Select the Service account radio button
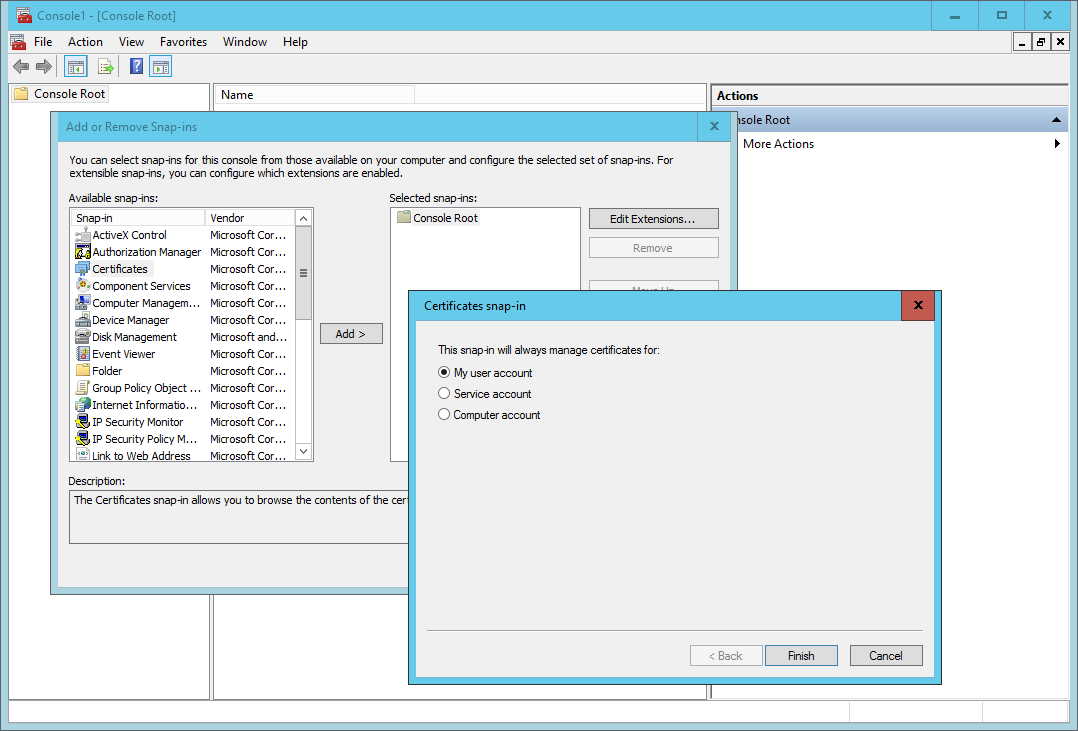This screenshot has height=731, width=1078. click(x=445, y=394)
